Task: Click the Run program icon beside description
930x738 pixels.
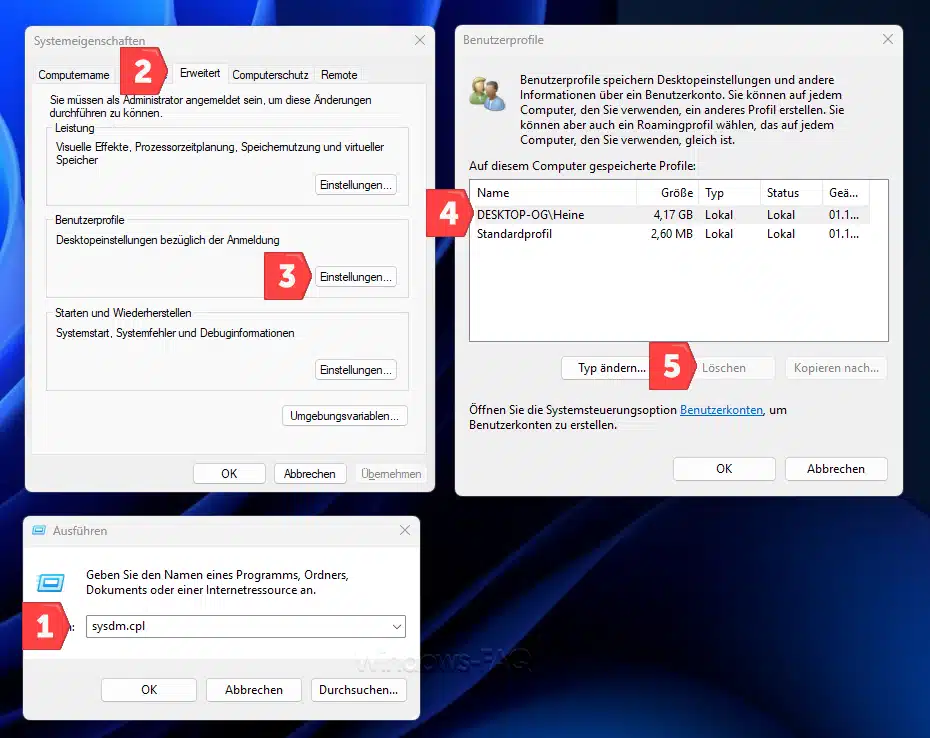Action: coord(50,582)
